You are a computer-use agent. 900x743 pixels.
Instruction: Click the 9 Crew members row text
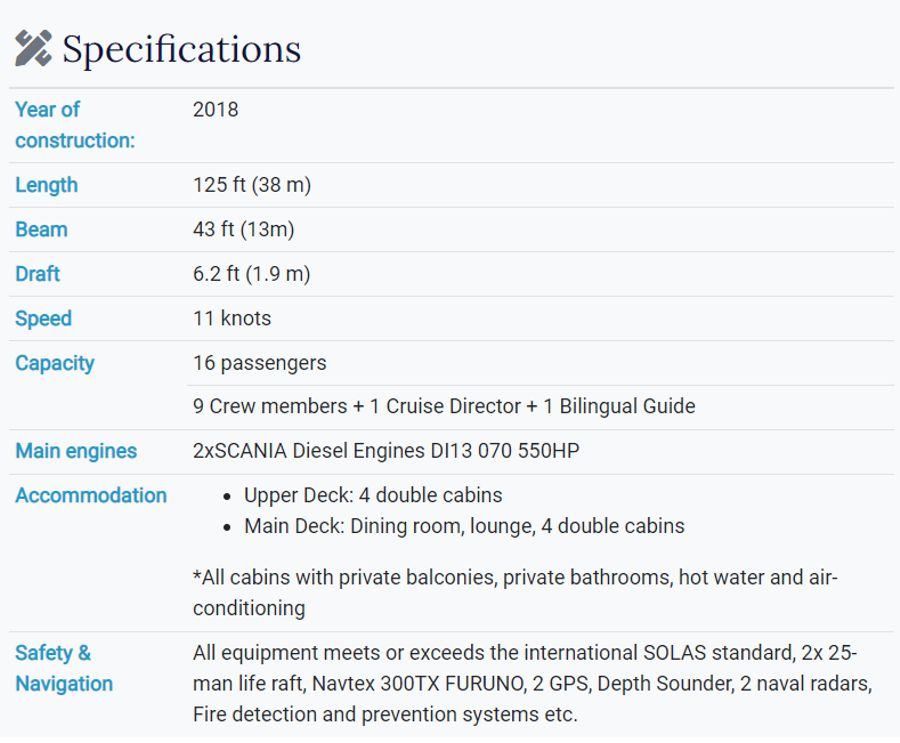point(444,407)
